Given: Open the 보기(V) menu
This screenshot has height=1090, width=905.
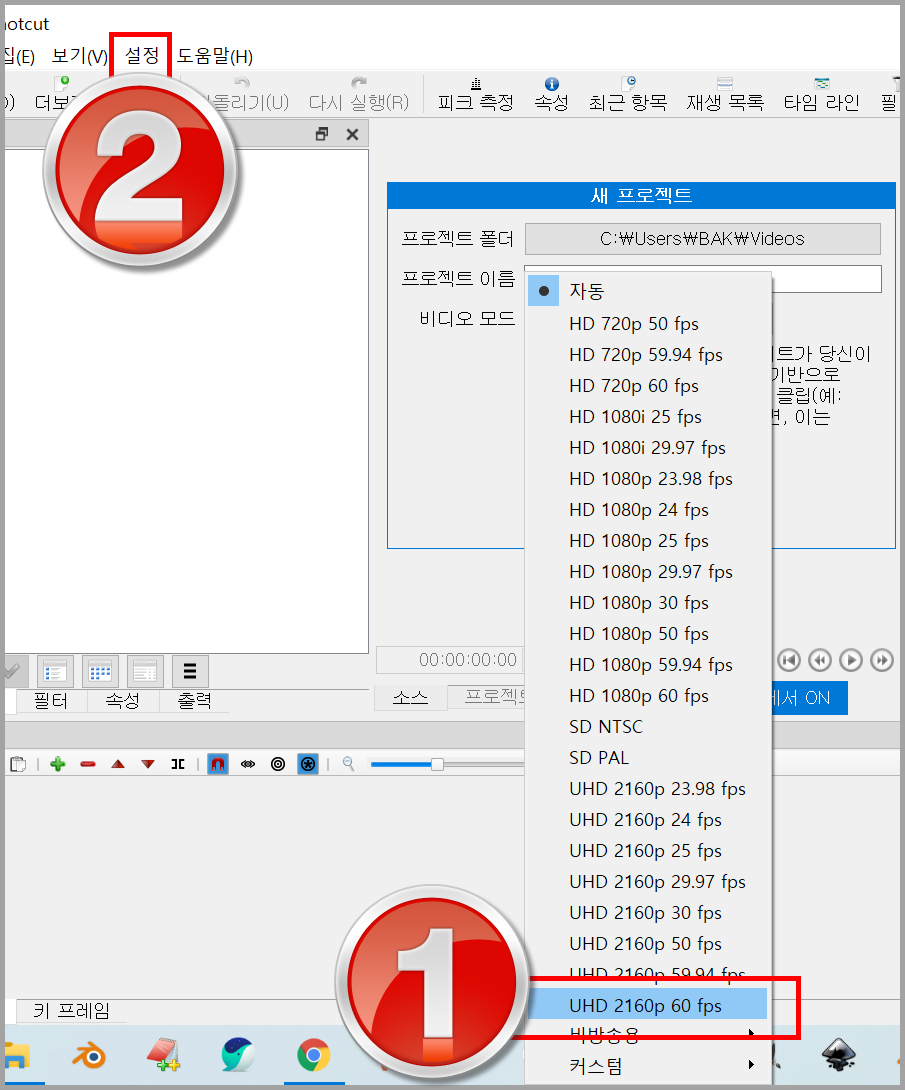Looking at the screenshot, I should [80, 56].
